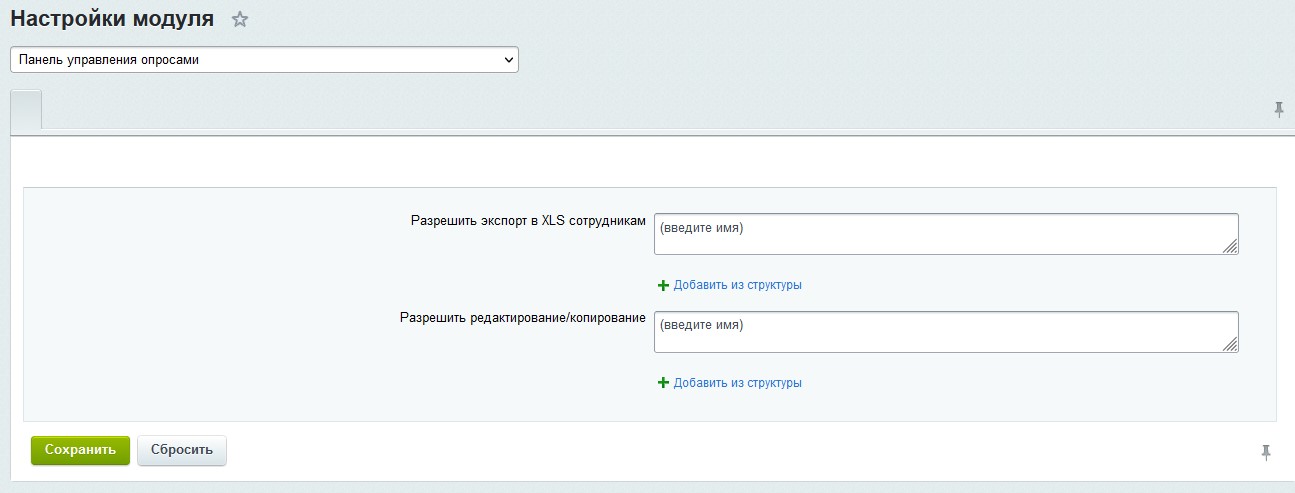Image resolution: width=1295 pixels, height=493 pixels.
Task: Click the favorites star next to the title
Action: [239, 19]
